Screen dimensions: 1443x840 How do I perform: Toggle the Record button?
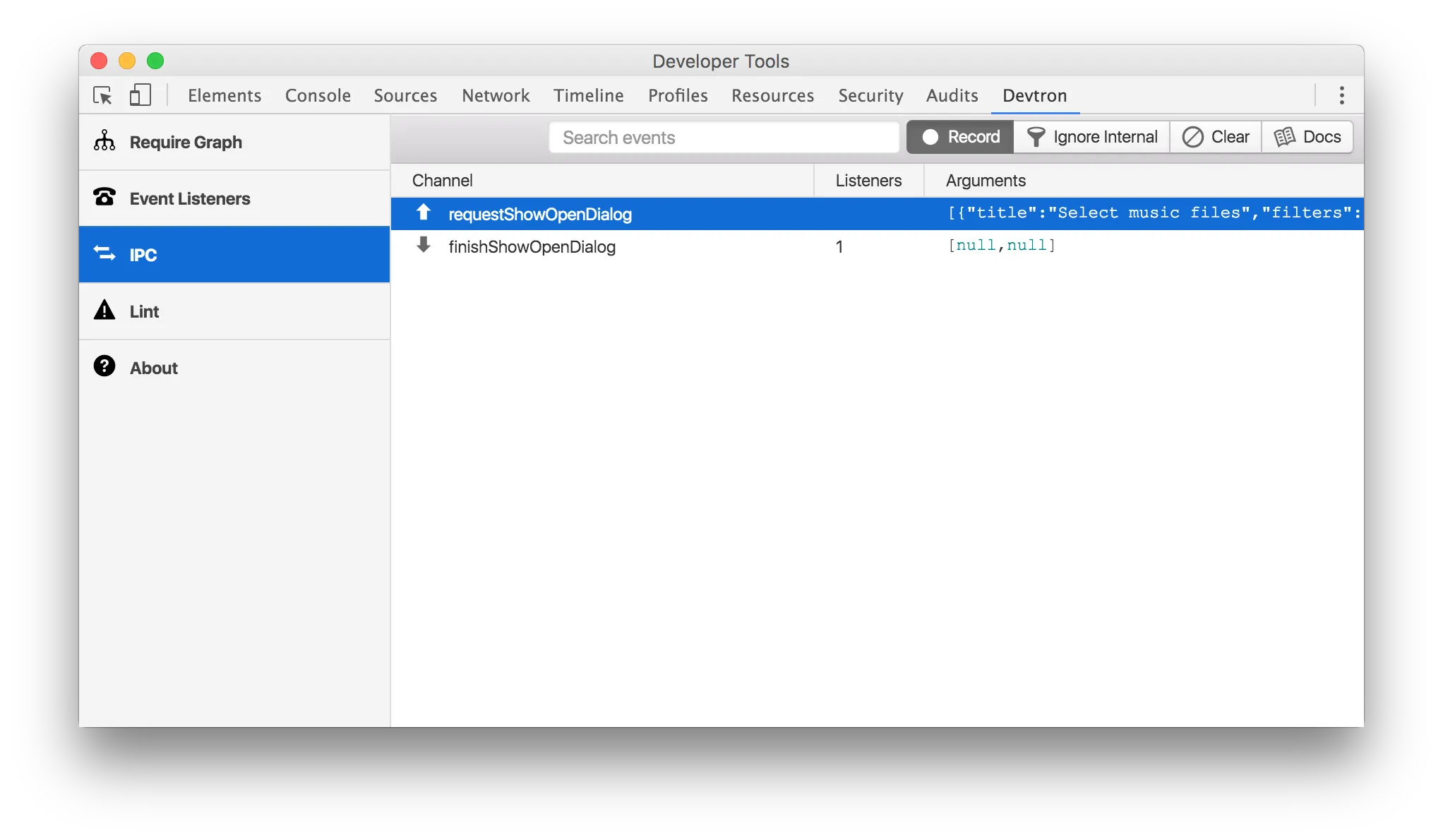(960, 137)
